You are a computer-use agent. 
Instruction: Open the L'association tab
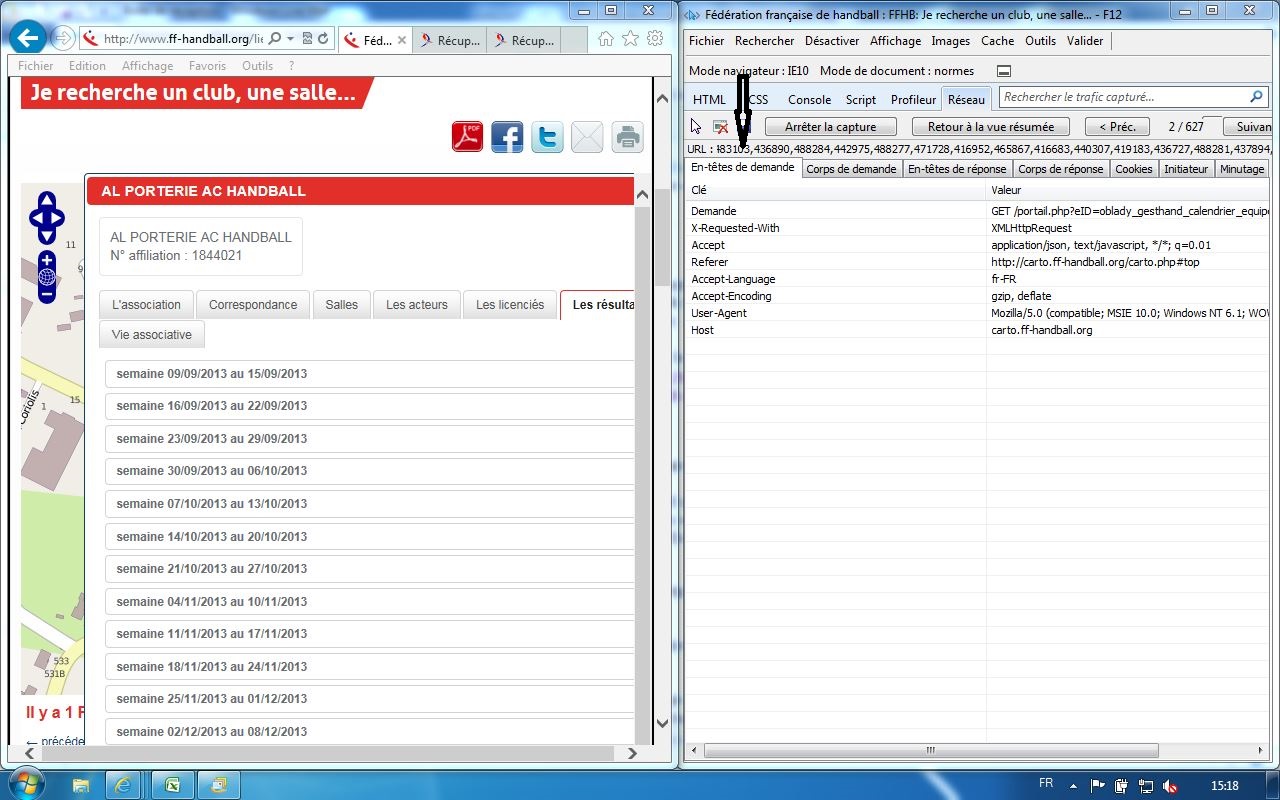[x=146, y=305]
